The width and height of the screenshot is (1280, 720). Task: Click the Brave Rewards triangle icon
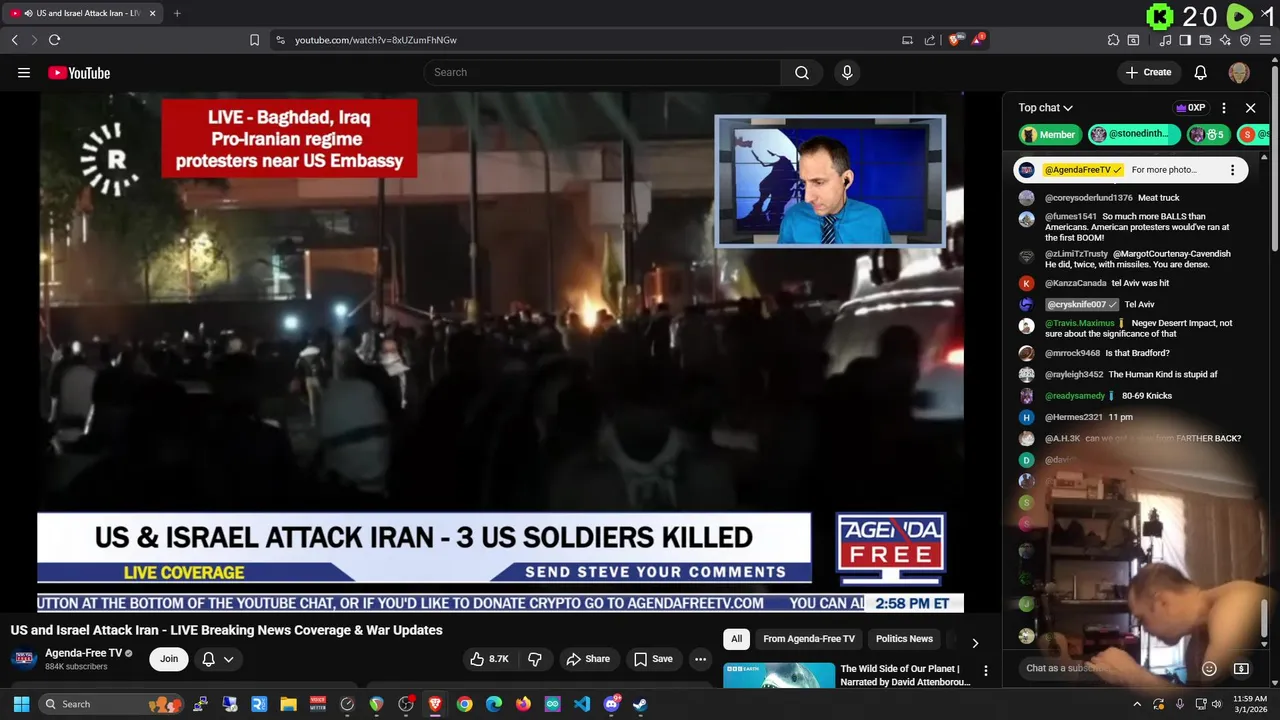(978, 40)
